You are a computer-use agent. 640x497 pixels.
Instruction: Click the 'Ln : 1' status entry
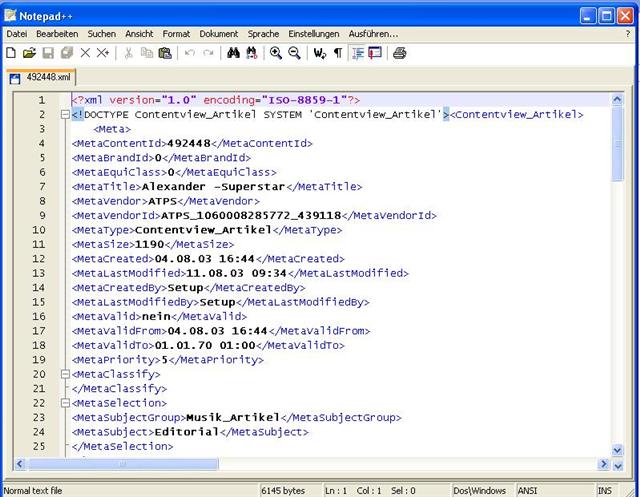click(336, 490)
